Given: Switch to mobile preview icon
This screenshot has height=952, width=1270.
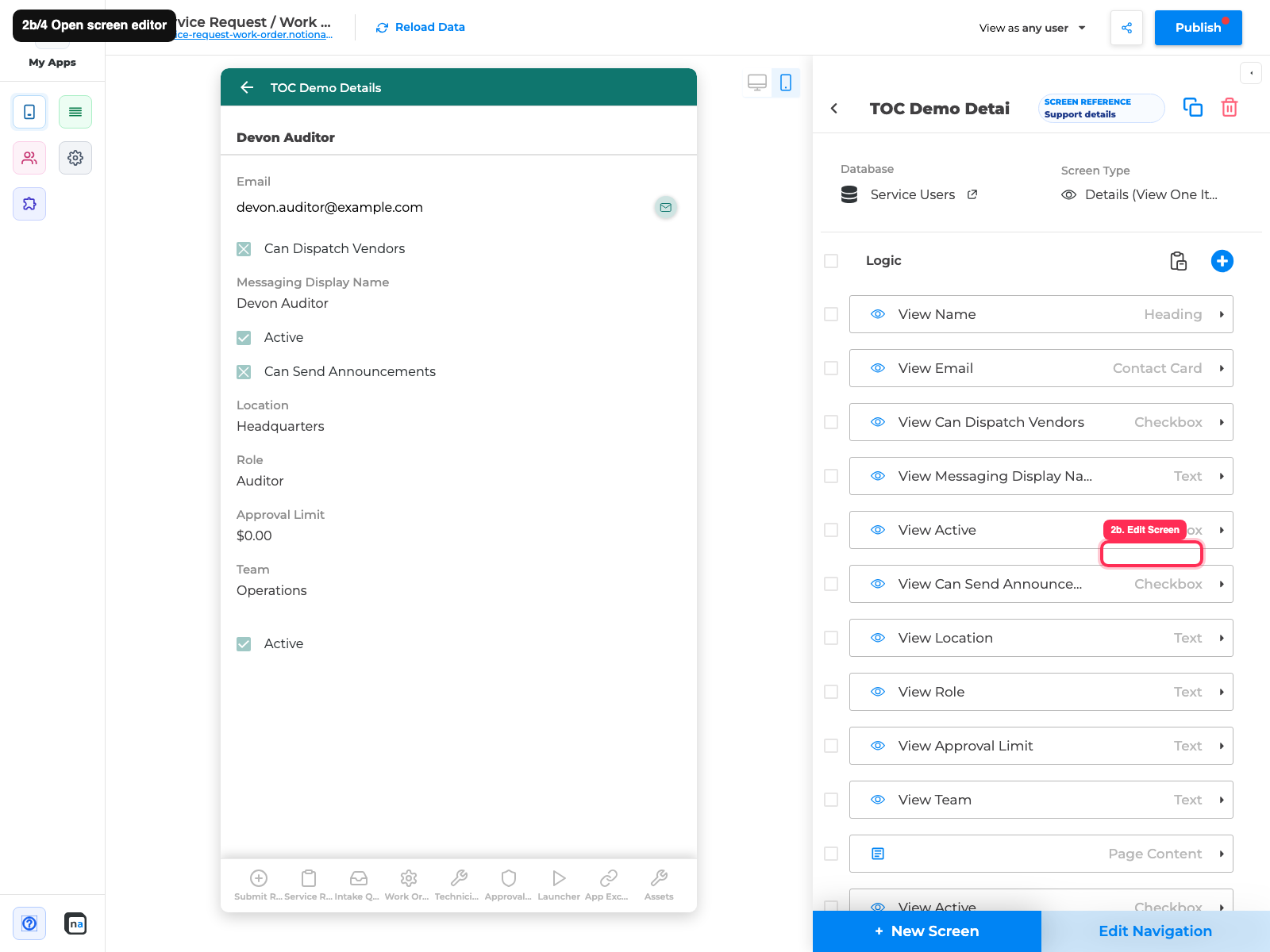Looking at the screenshot, I should [786, 83].
